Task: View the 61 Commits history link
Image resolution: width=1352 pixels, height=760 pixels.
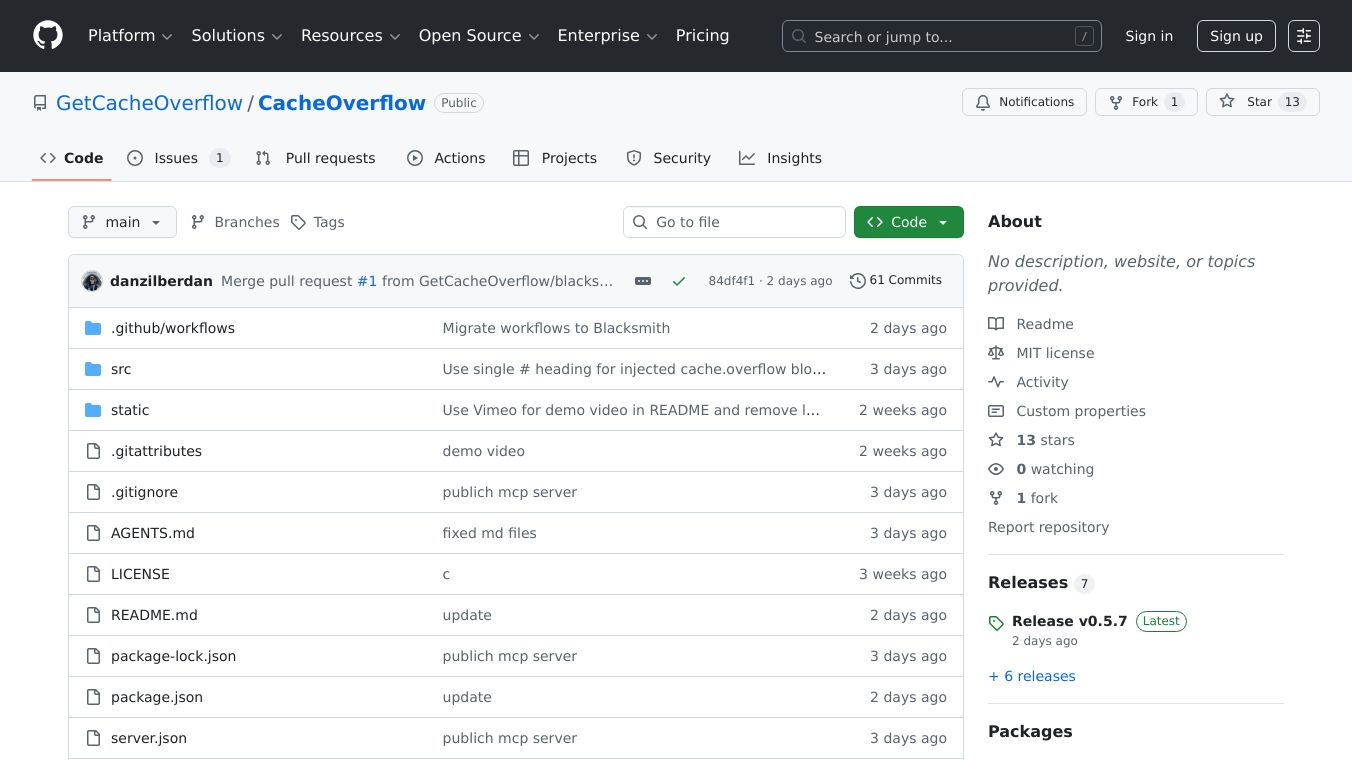Action: click(896, 280)
